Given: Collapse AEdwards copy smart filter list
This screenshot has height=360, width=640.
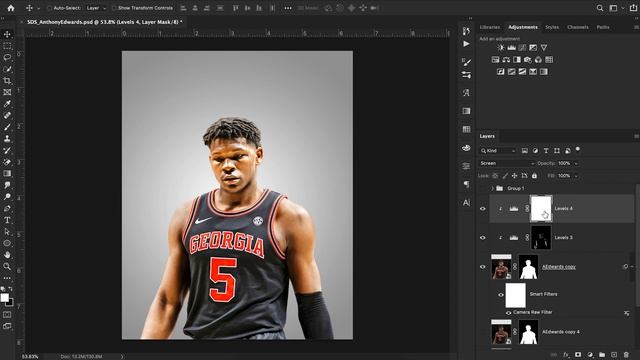Looking at the screenshot, I should [632, 267].
